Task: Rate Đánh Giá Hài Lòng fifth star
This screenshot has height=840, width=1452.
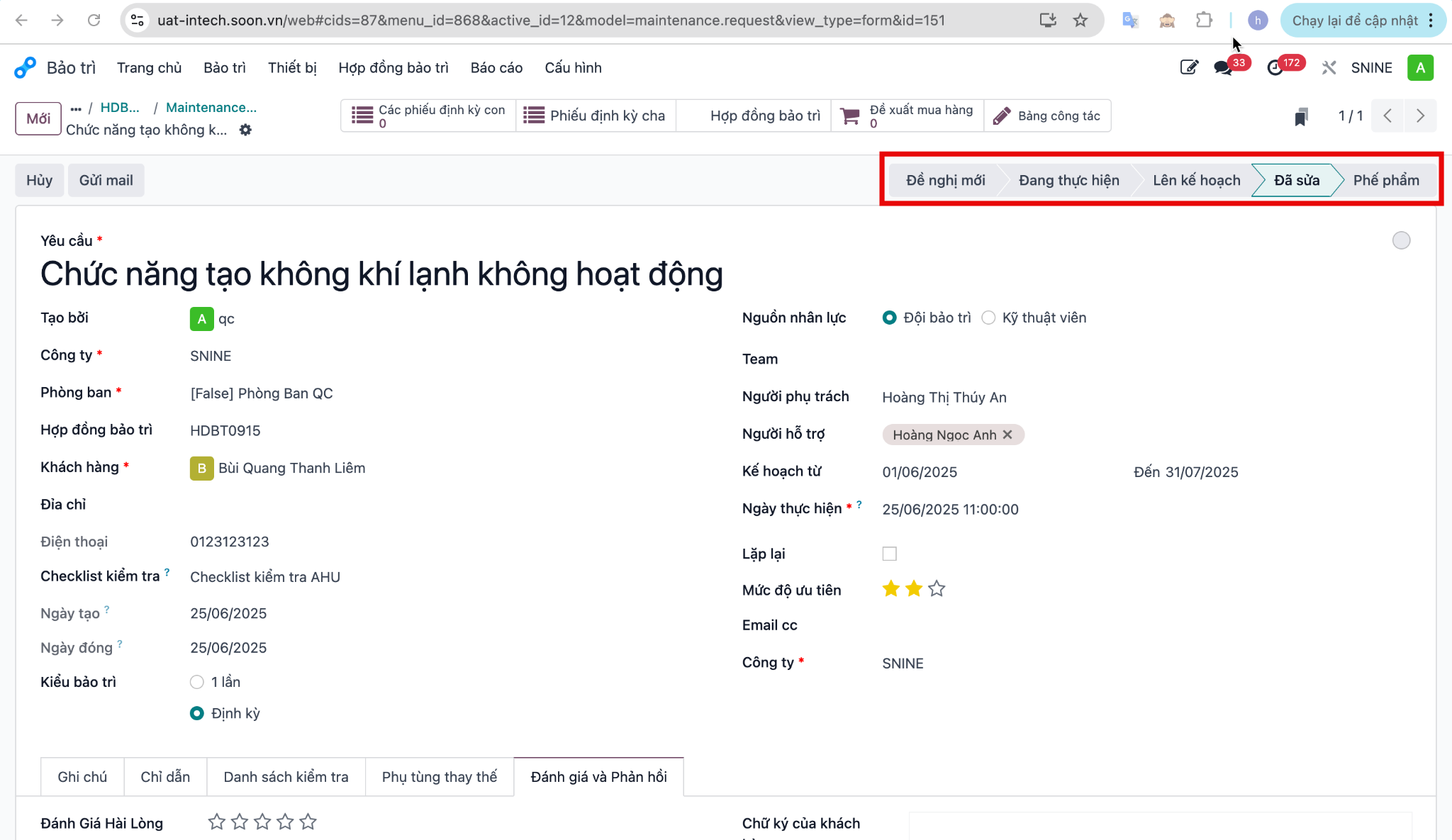Action: (308, 822)
